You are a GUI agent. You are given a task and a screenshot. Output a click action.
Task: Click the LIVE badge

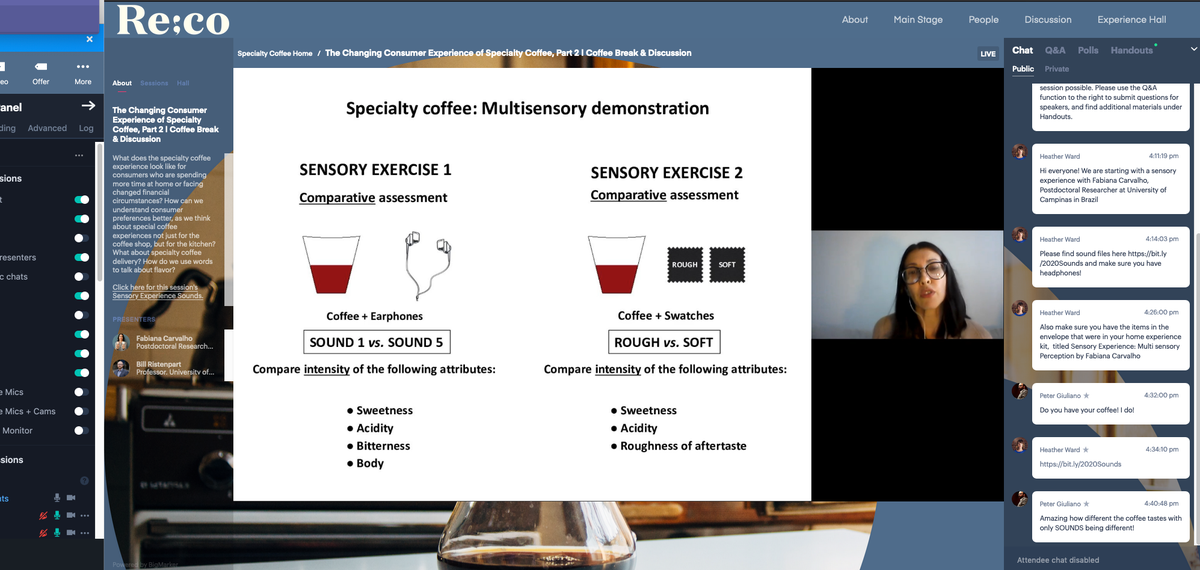[988, 54]
